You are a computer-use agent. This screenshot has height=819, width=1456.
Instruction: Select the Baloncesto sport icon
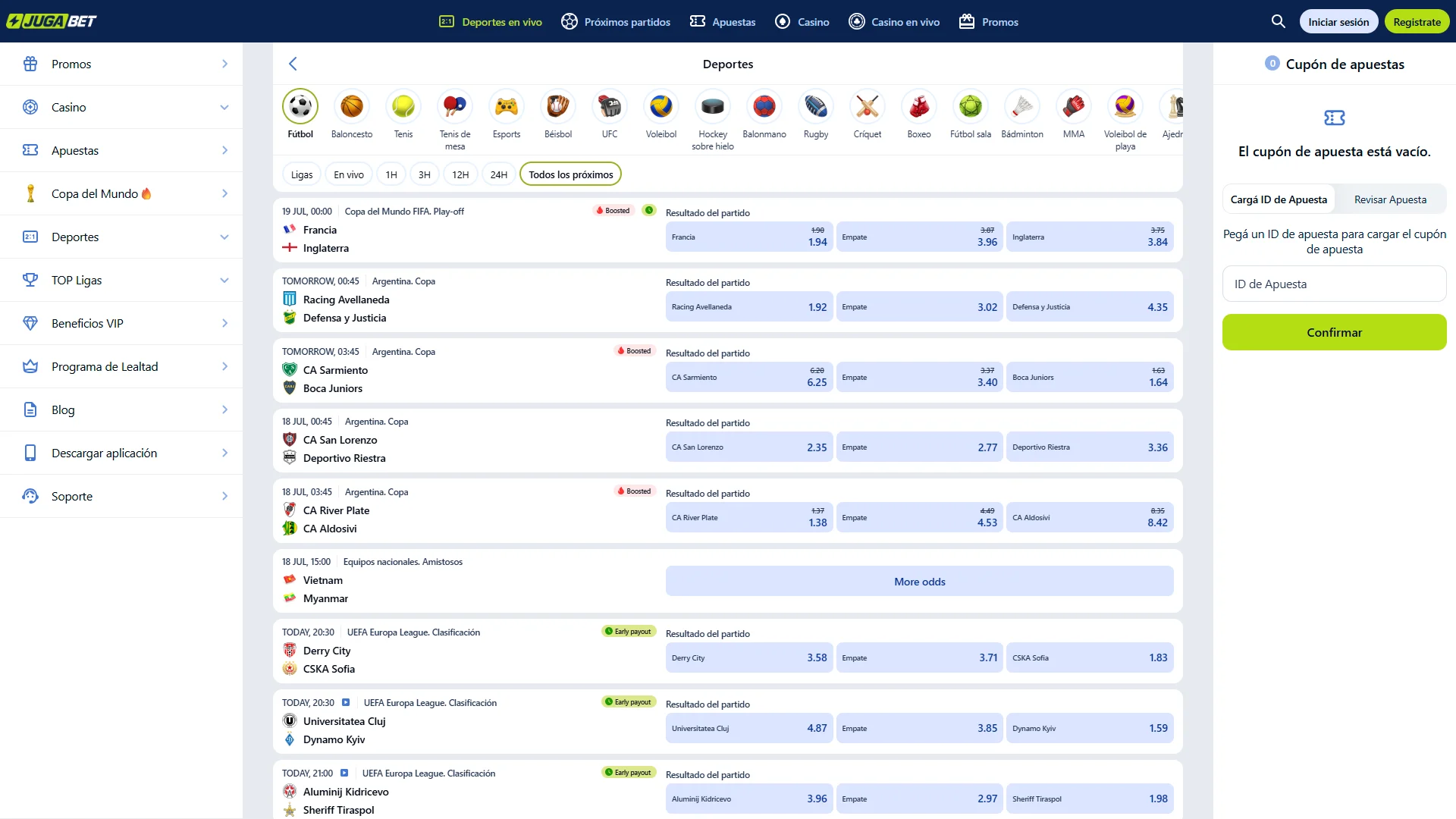coord(352,106)
